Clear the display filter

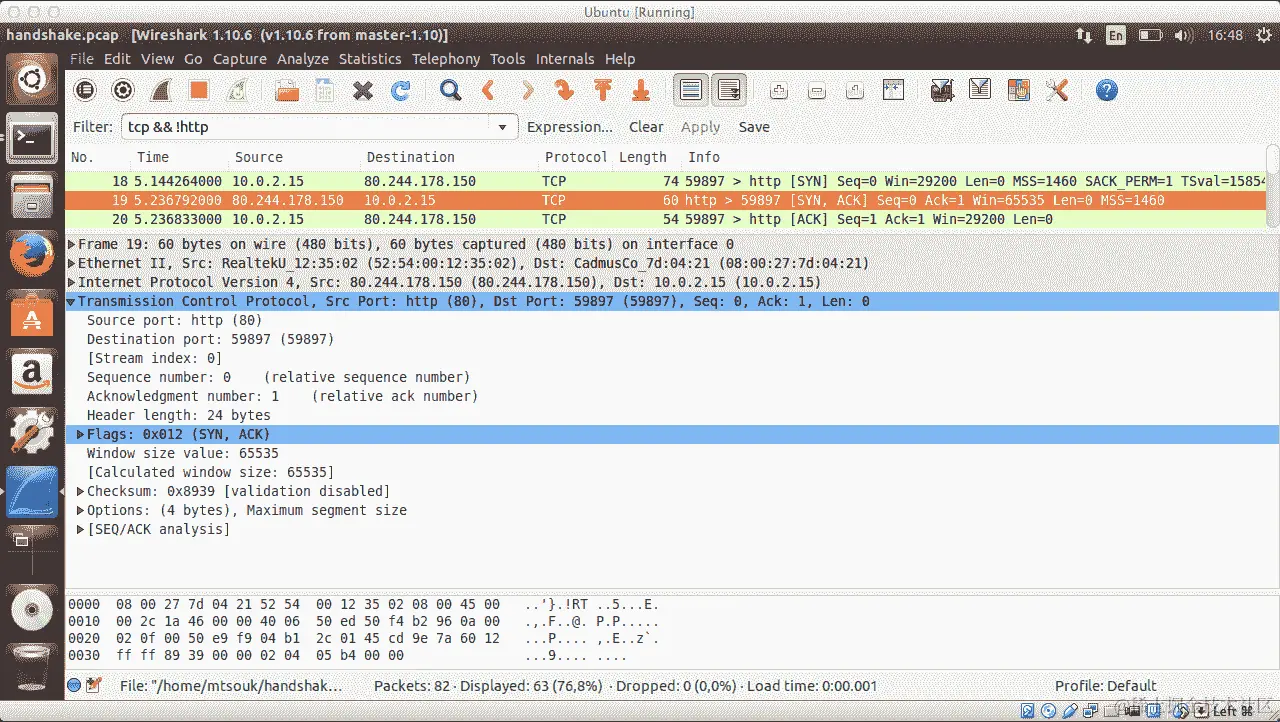click(x=646, y=127)
